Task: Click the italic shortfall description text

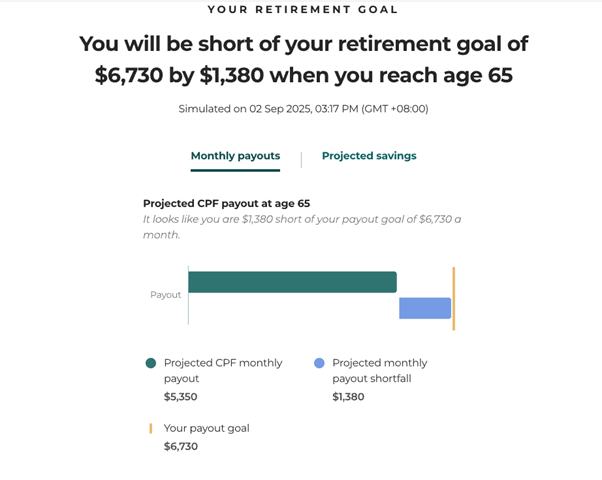Action: pyautogui.click(x=301, y=227)
